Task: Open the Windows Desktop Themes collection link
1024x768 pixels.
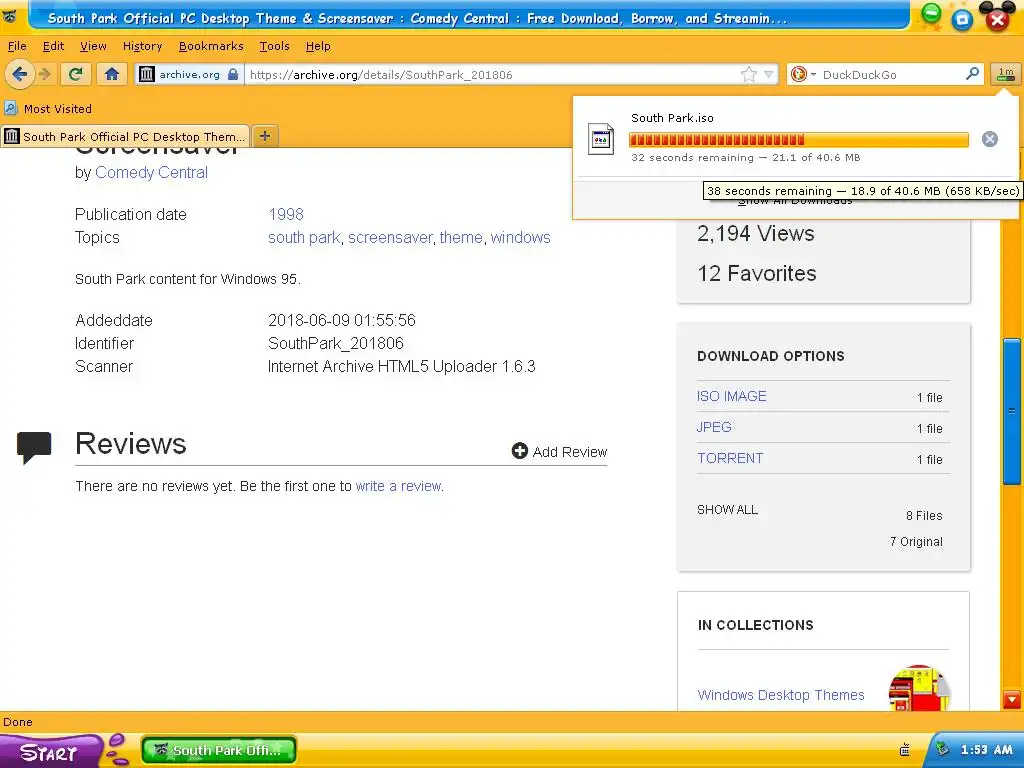Action: 781,695
